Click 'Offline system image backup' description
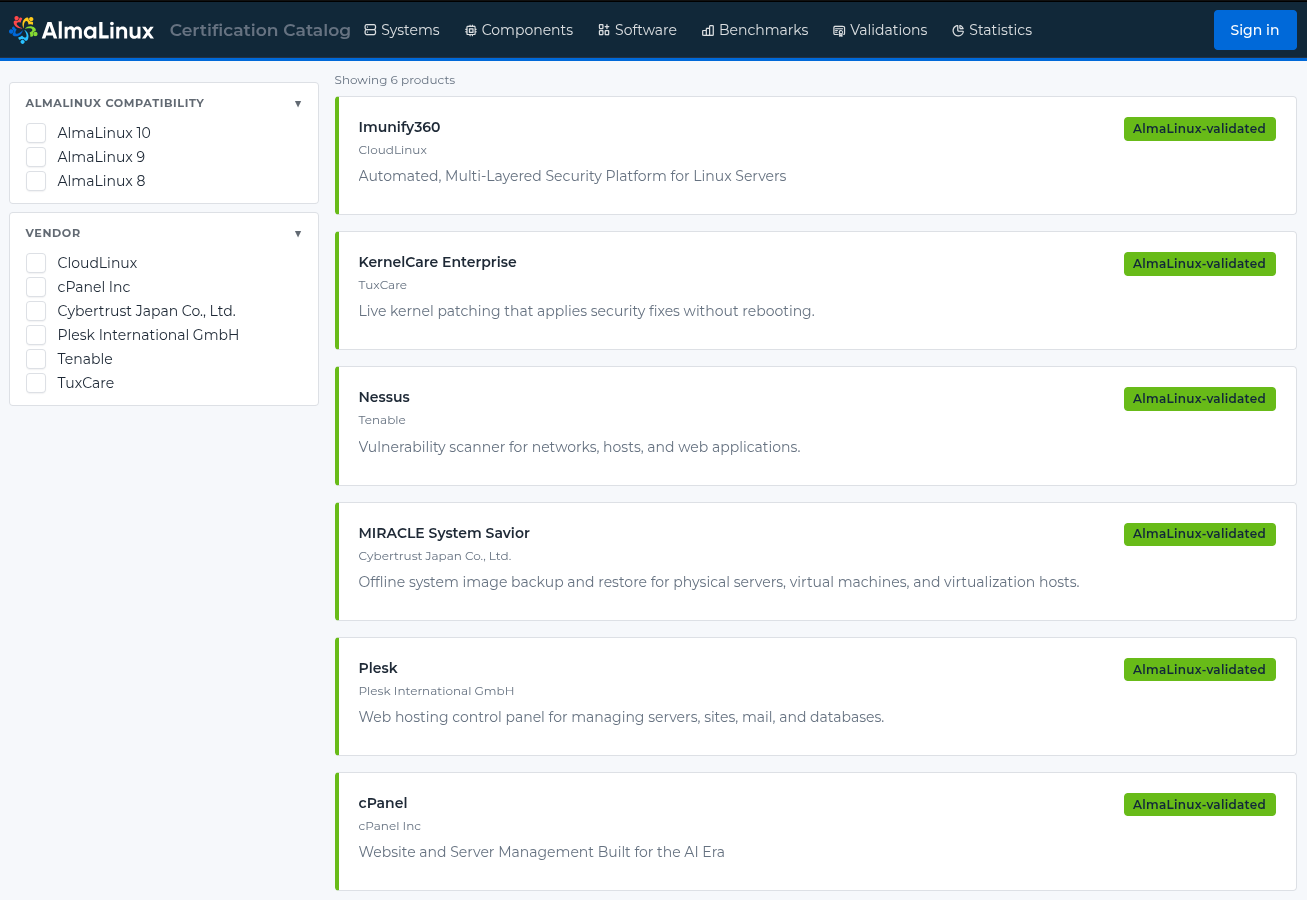 719,582
